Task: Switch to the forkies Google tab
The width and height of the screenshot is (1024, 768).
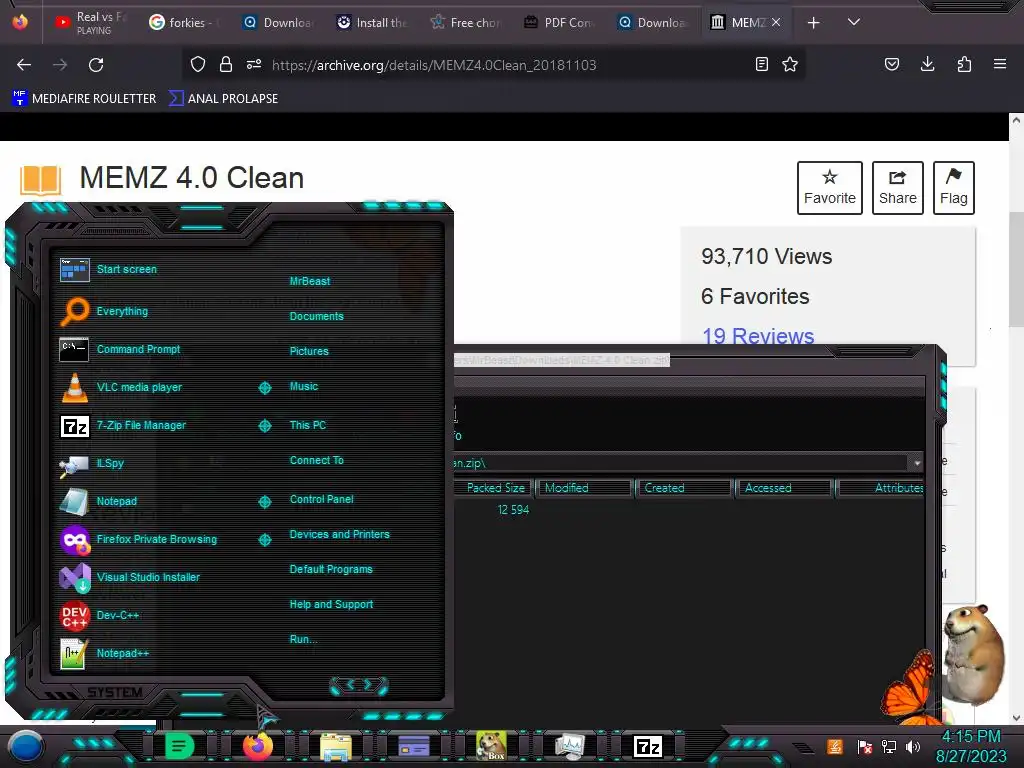Action: pyautogui.click(x=184, y=22)
